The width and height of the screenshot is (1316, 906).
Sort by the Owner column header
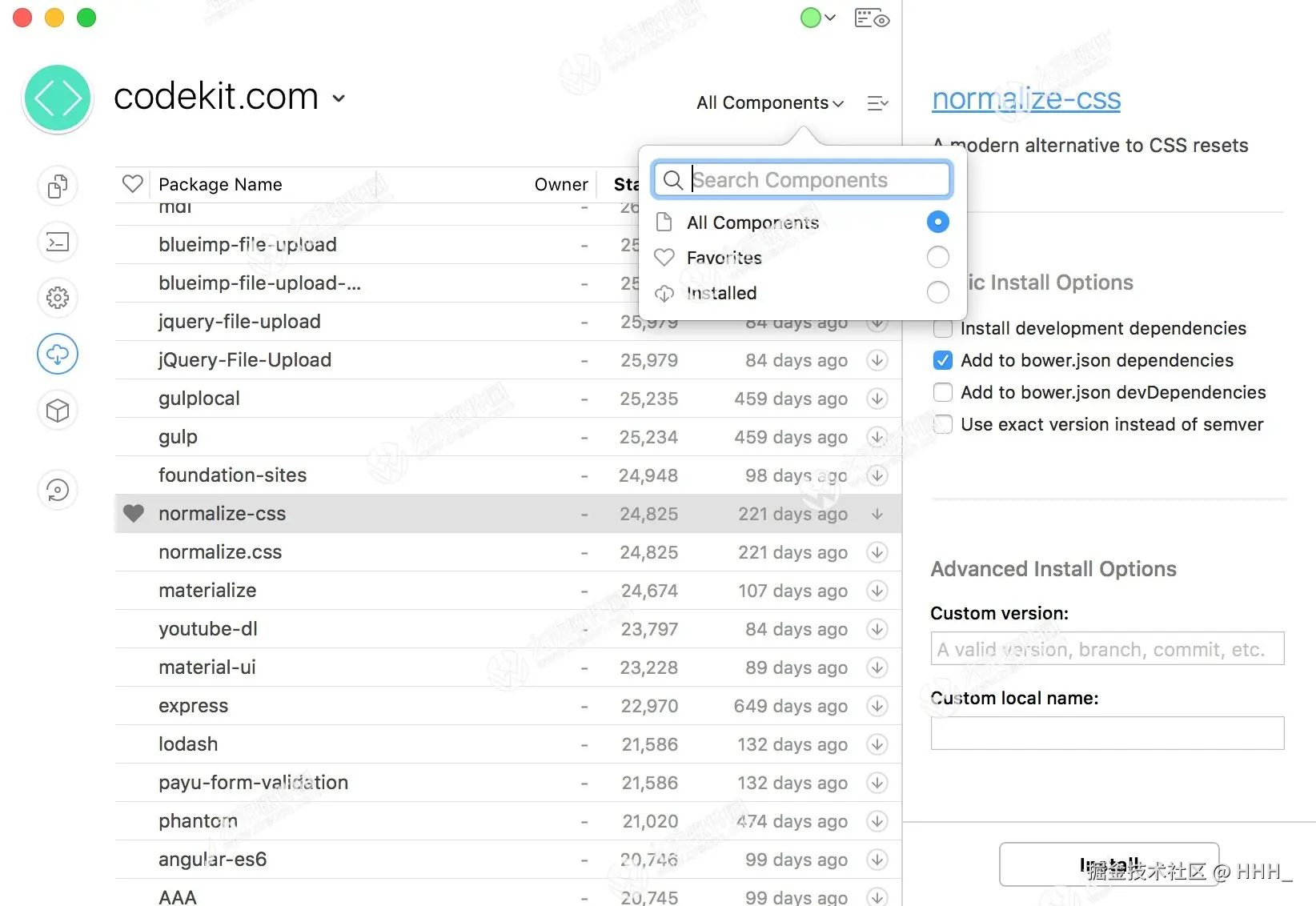(561, 185)
